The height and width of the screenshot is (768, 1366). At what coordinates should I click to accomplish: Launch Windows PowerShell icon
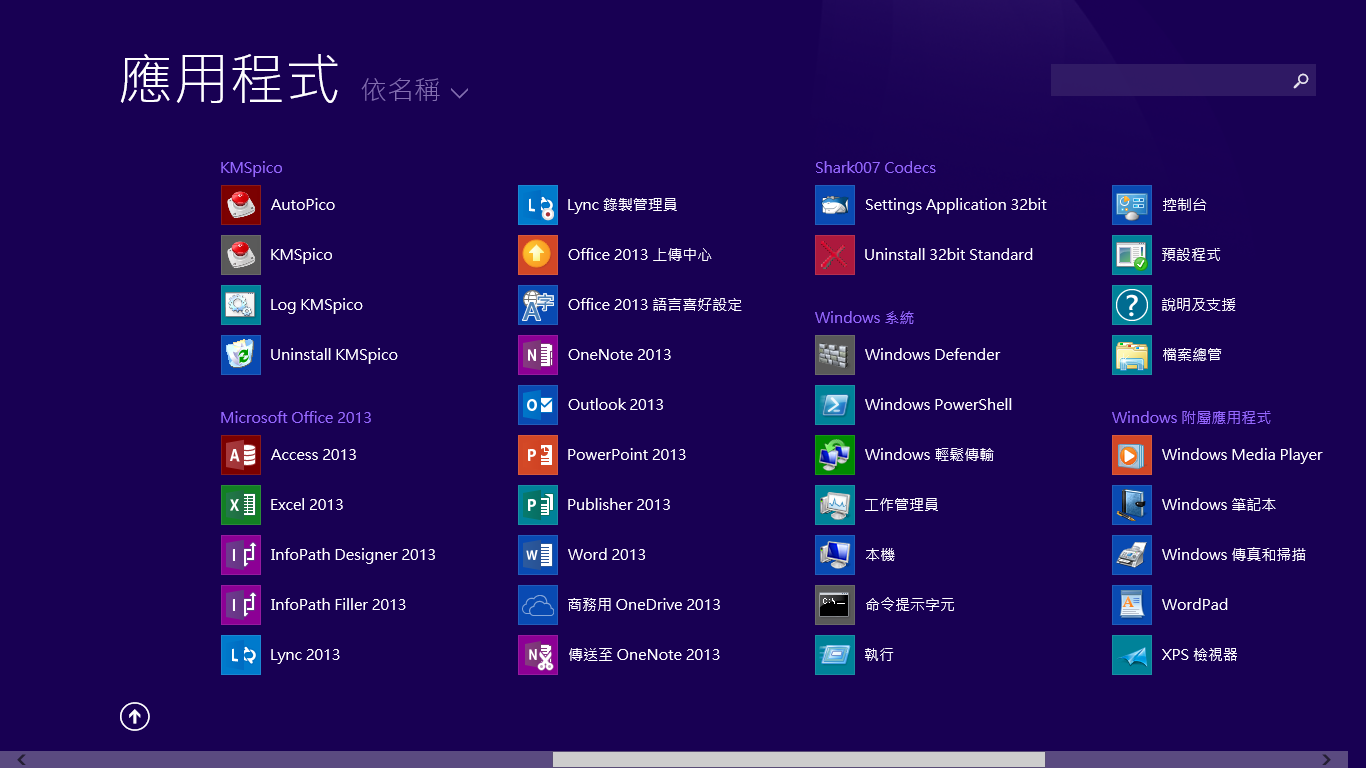coord(835,405)
